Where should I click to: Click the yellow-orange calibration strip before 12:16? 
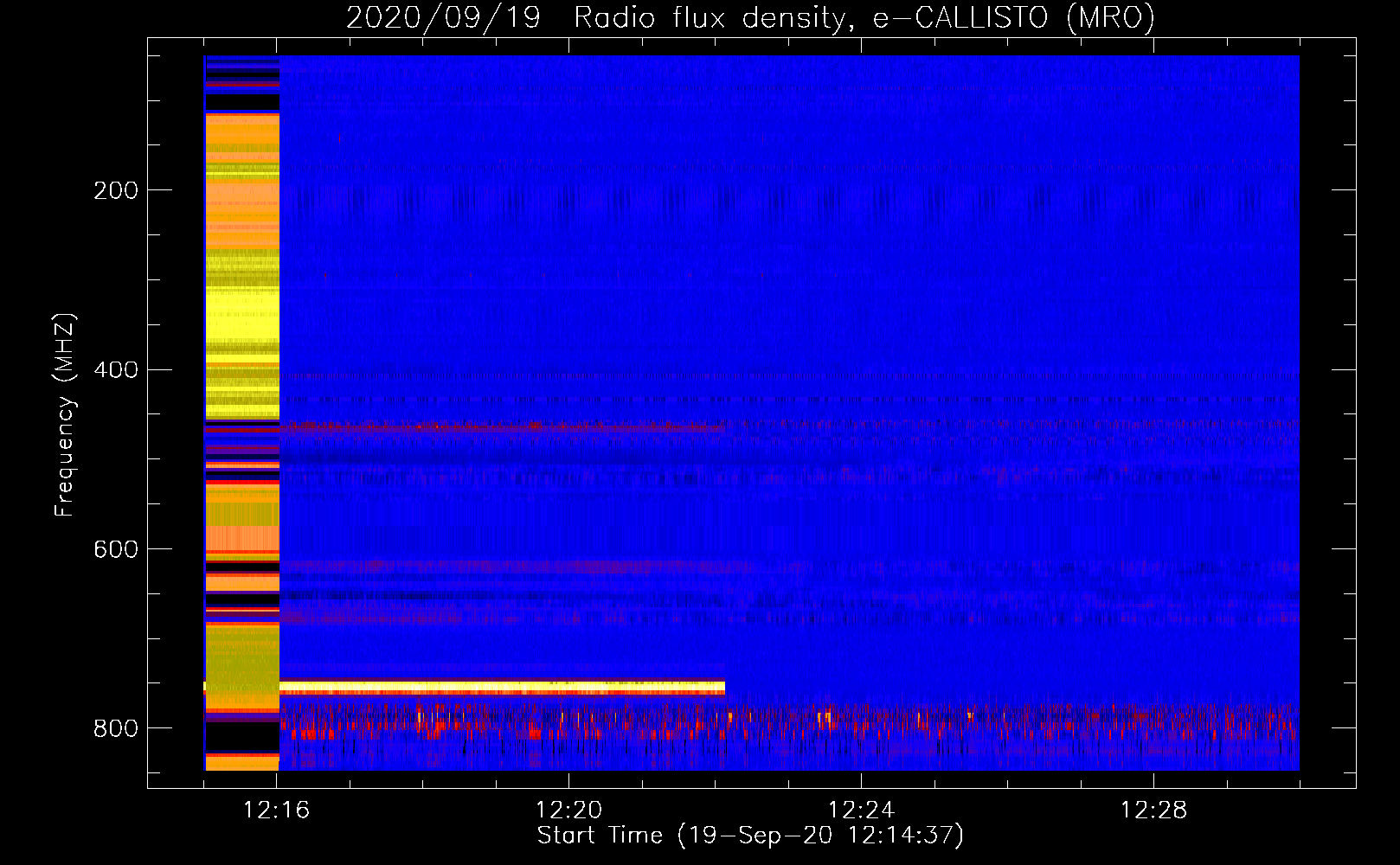[x=242, y=413]
